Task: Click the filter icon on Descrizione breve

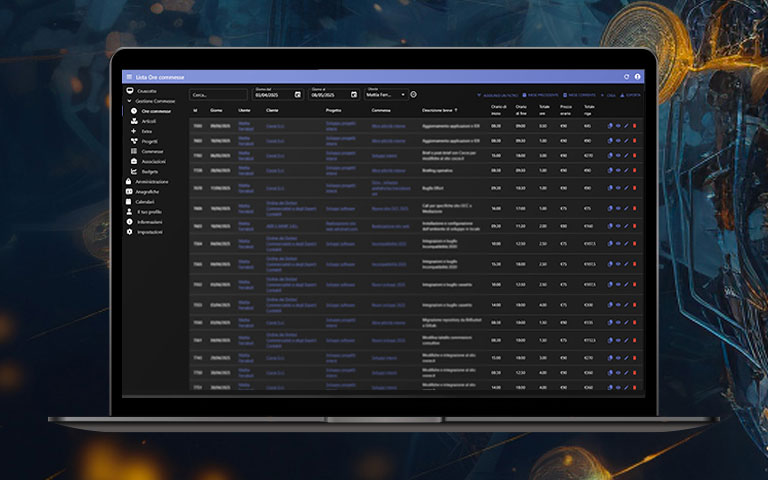Action: pos(456,110)
